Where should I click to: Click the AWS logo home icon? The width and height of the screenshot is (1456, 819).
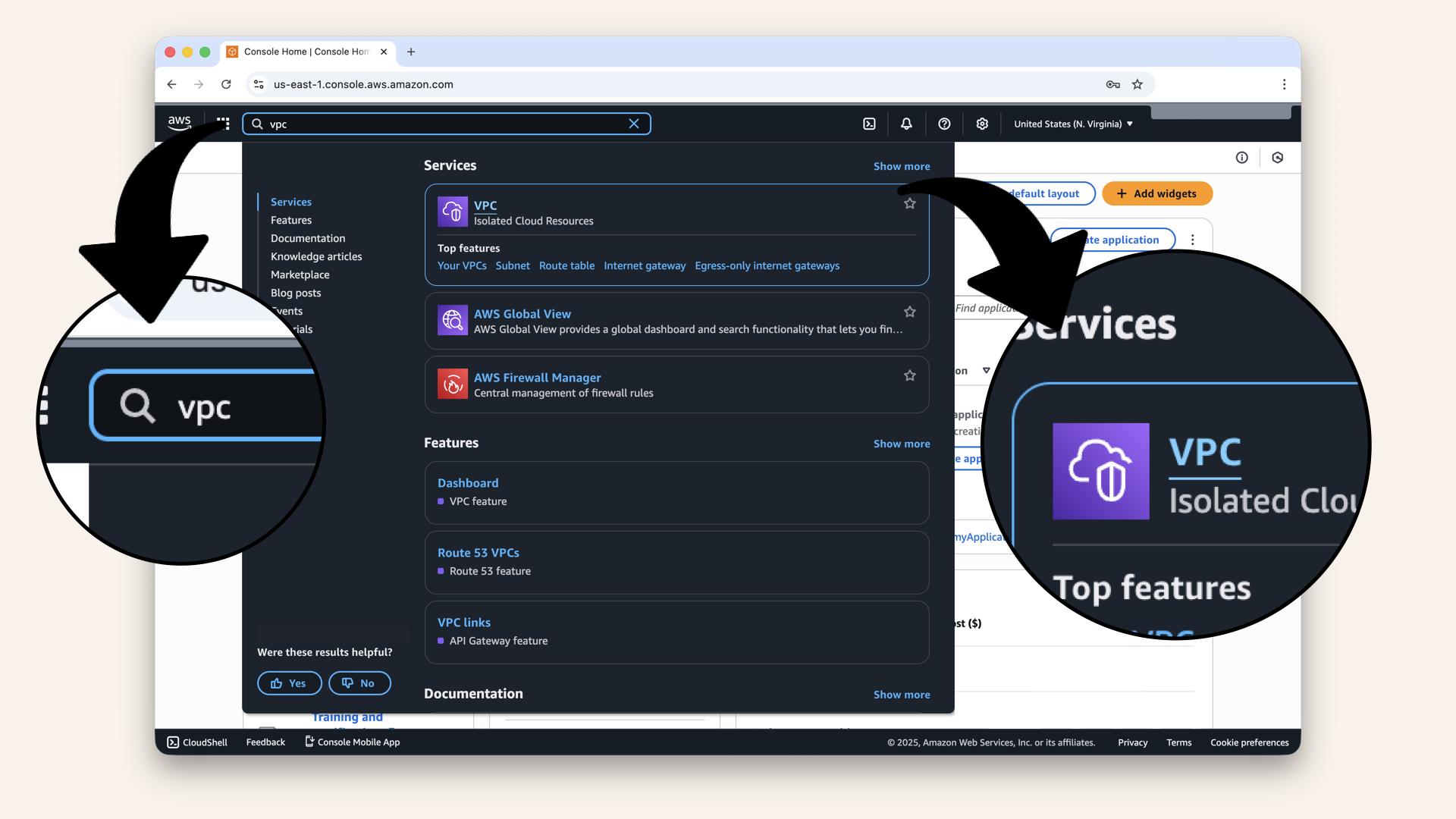pos(180,123)
